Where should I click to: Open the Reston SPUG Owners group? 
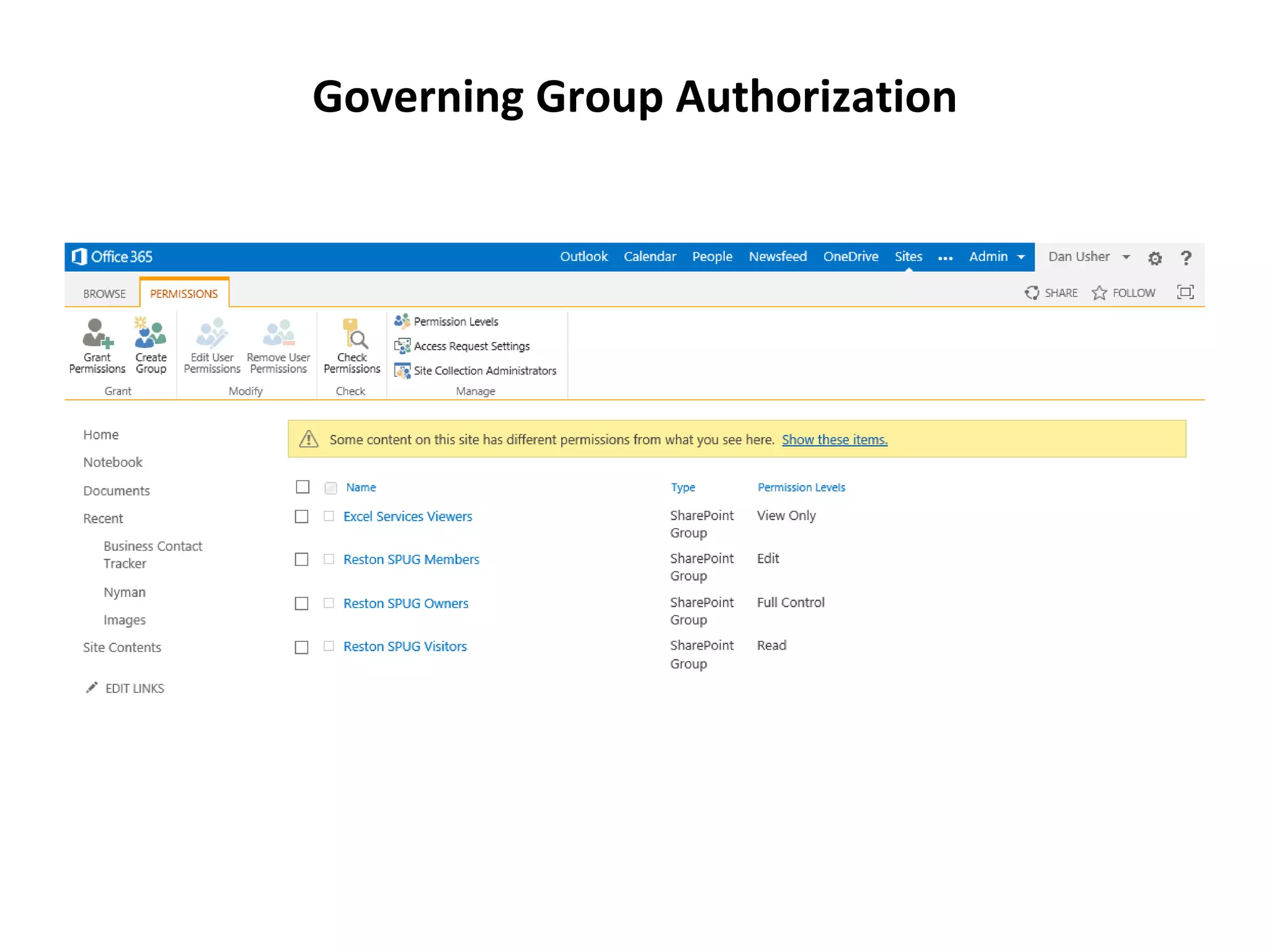pos(406,603)
